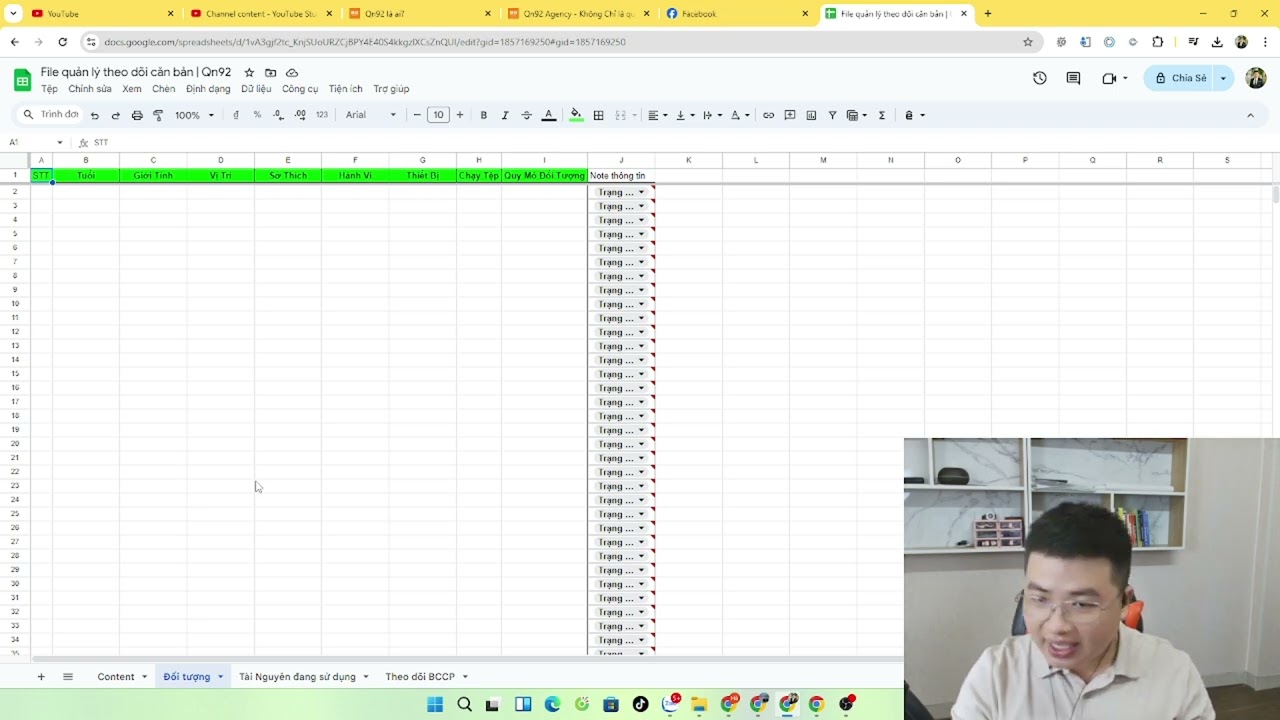Toggle italic formatting
The width and height of the screenshot is (1280, 720).
pos(505,115)
